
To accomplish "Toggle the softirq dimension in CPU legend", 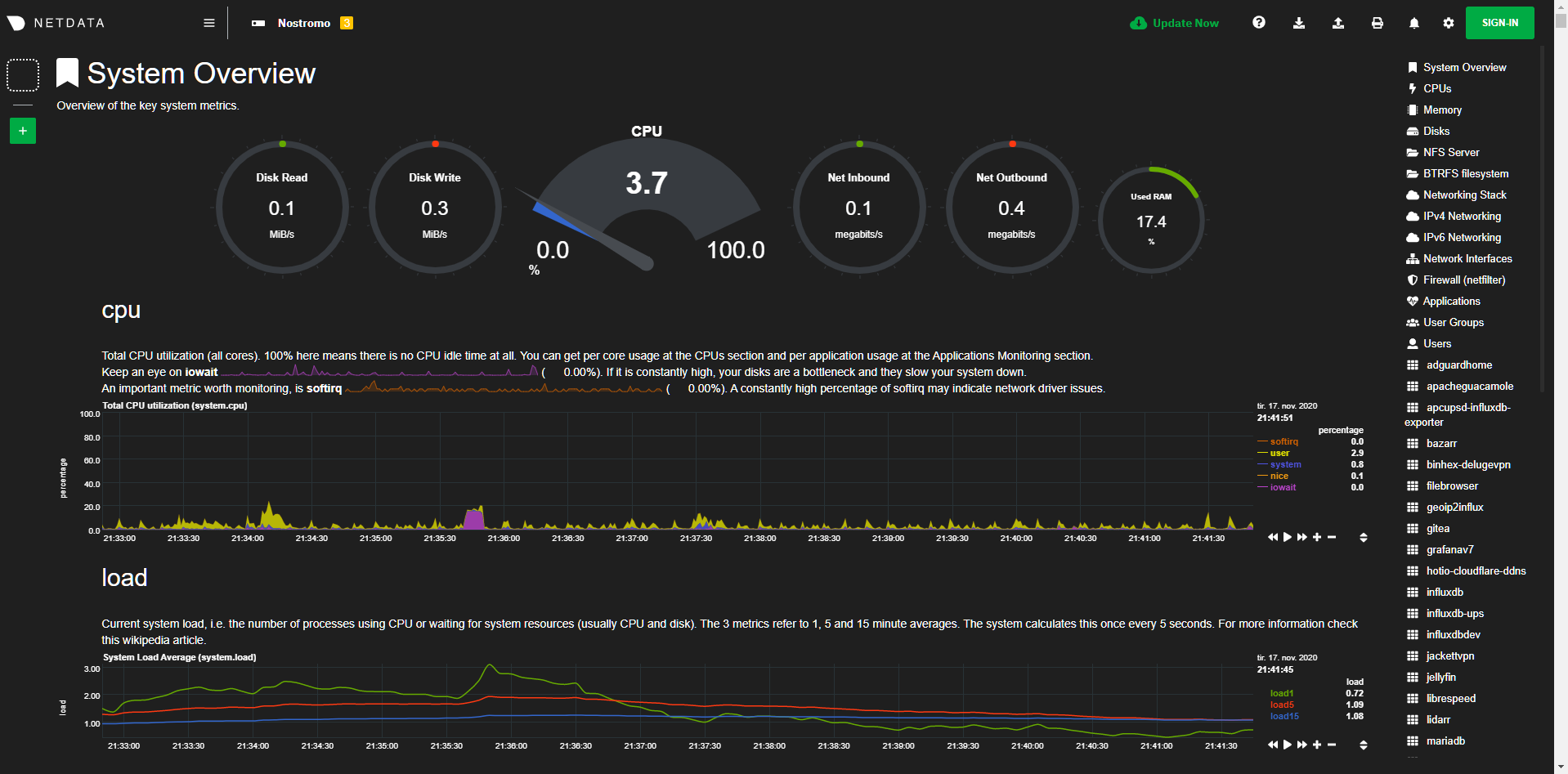I will (x=1284, y=441).
